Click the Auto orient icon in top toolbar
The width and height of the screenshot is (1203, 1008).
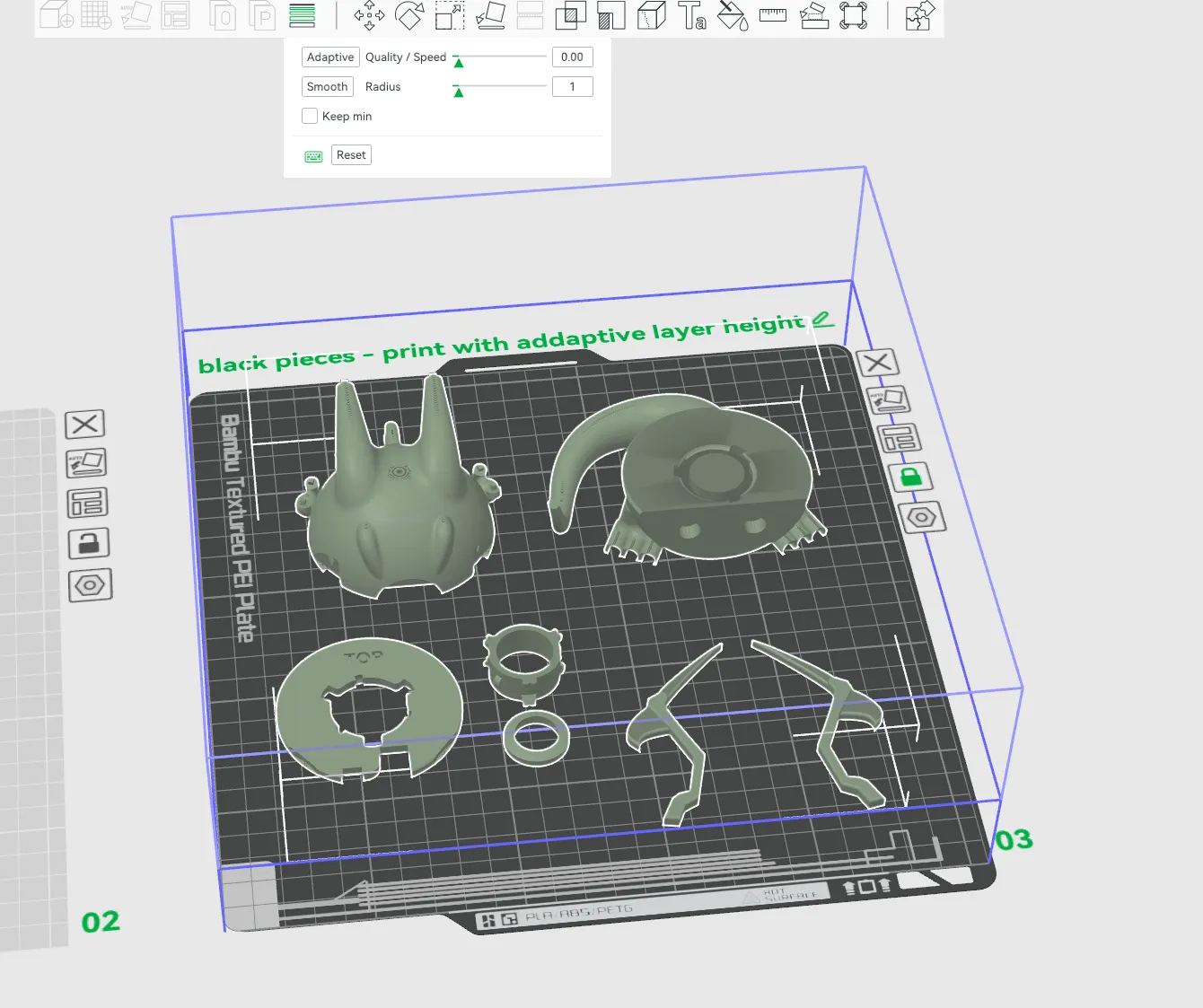tap(136, 14)
